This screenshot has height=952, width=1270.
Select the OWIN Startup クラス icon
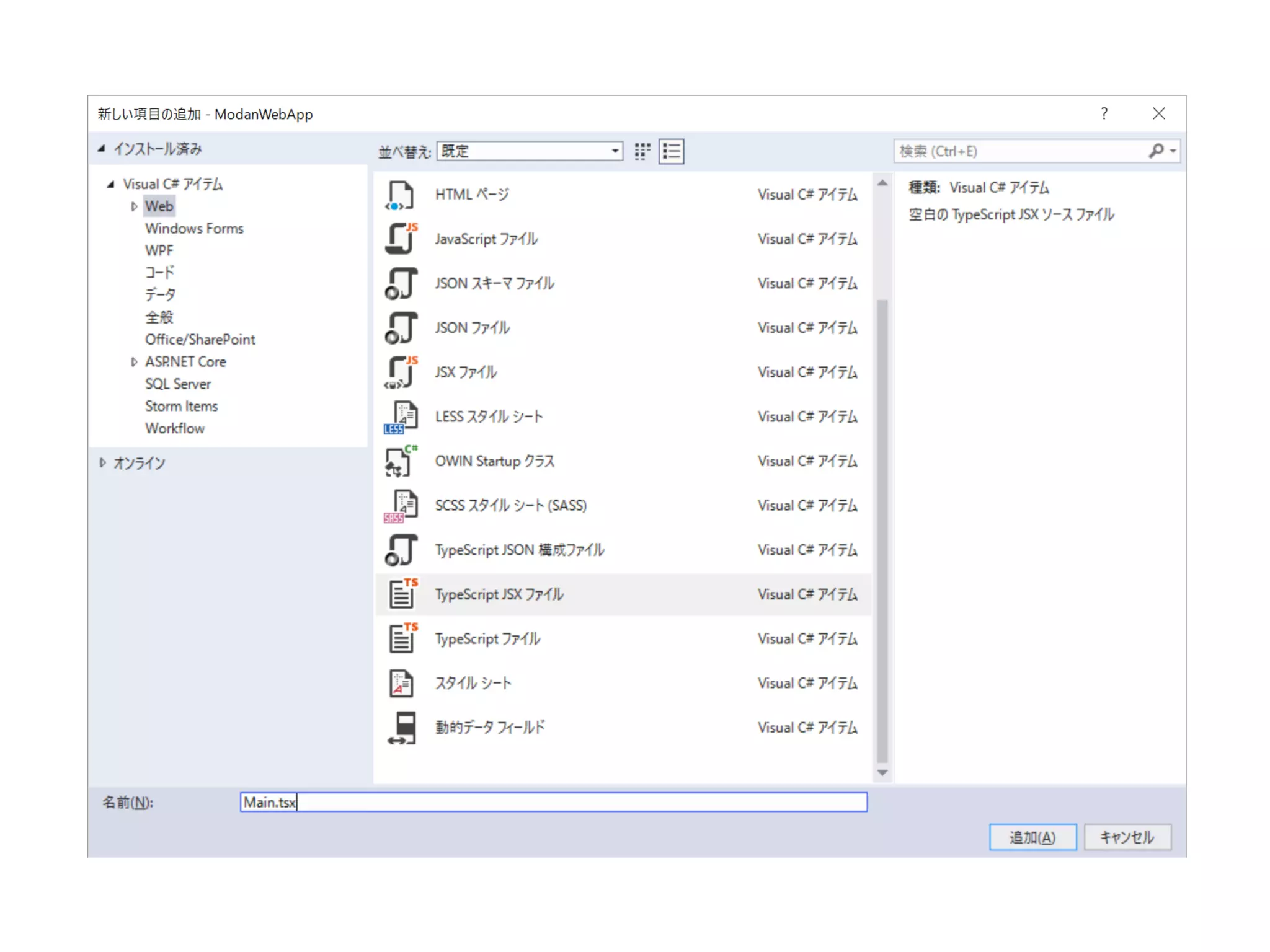pyautogui.click(x=401, y=462)
